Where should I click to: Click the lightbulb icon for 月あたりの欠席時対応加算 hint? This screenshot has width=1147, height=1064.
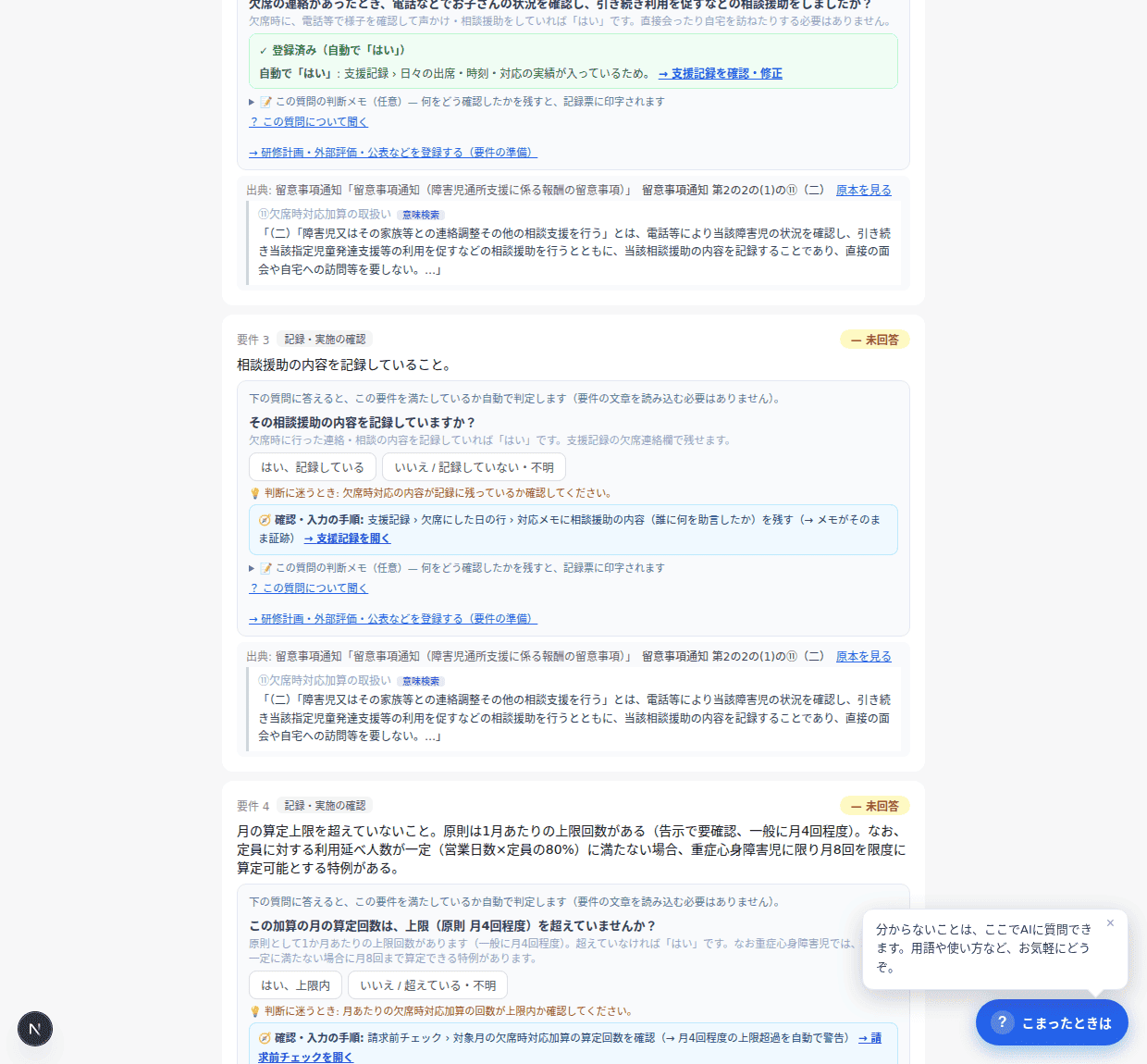(x=255, y=1011)
